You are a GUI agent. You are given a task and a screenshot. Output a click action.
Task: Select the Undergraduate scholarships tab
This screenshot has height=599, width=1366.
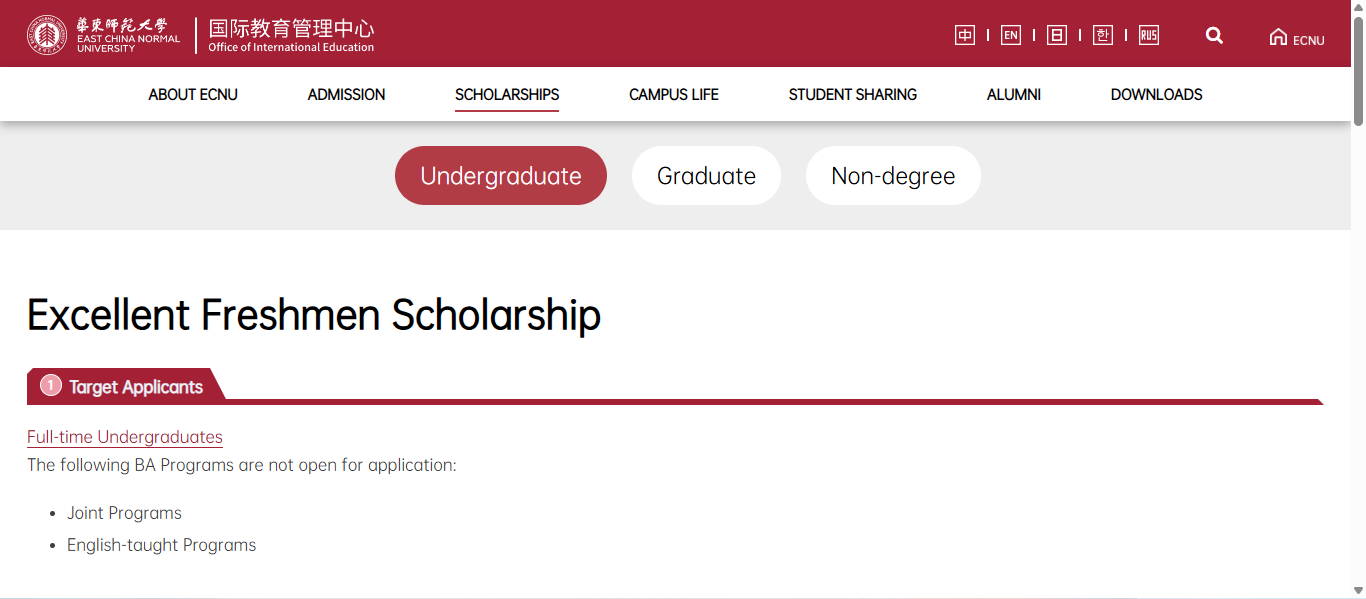click(500, 175)
